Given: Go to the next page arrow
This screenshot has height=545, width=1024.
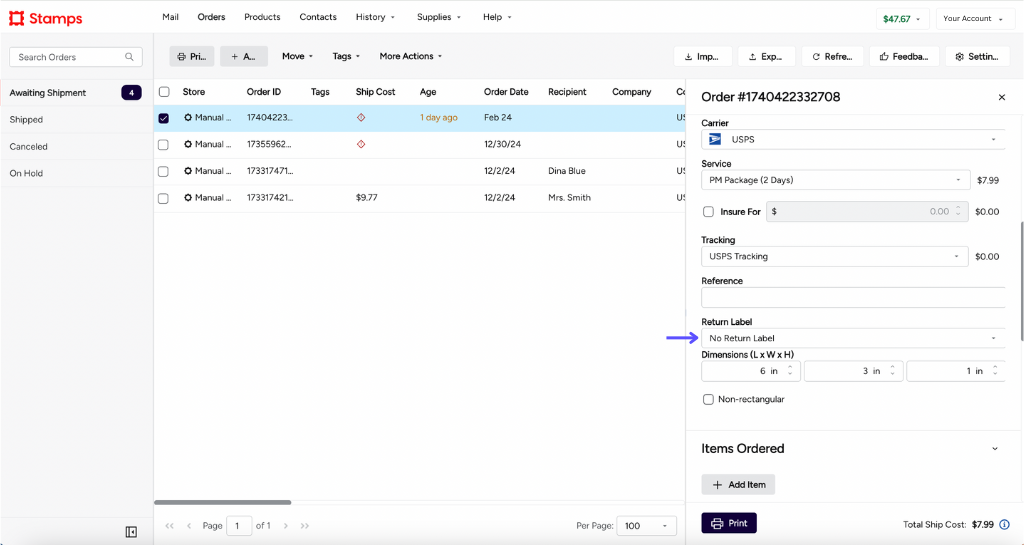Looking at the screenshot, I should [x=285, y=525].
